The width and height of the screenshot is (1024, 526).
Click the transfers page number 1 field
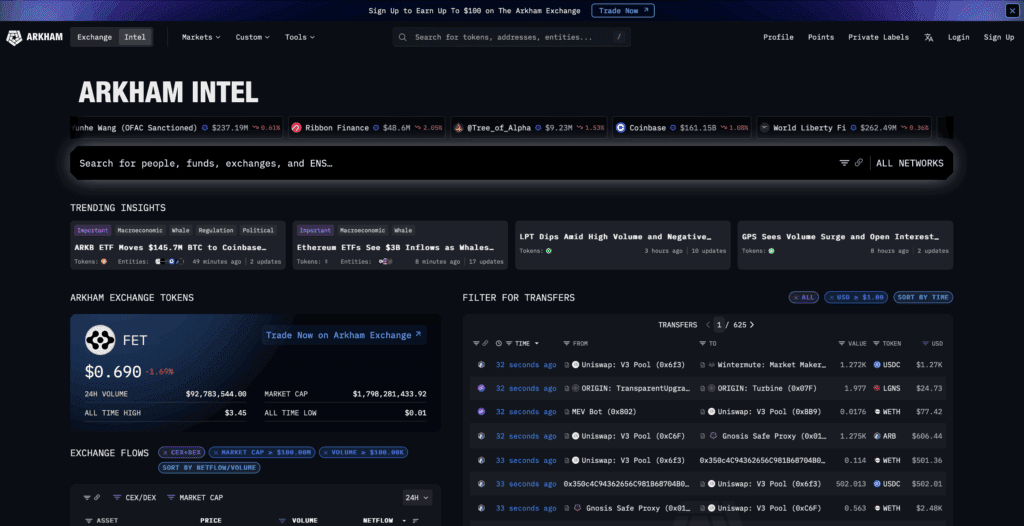719,325
